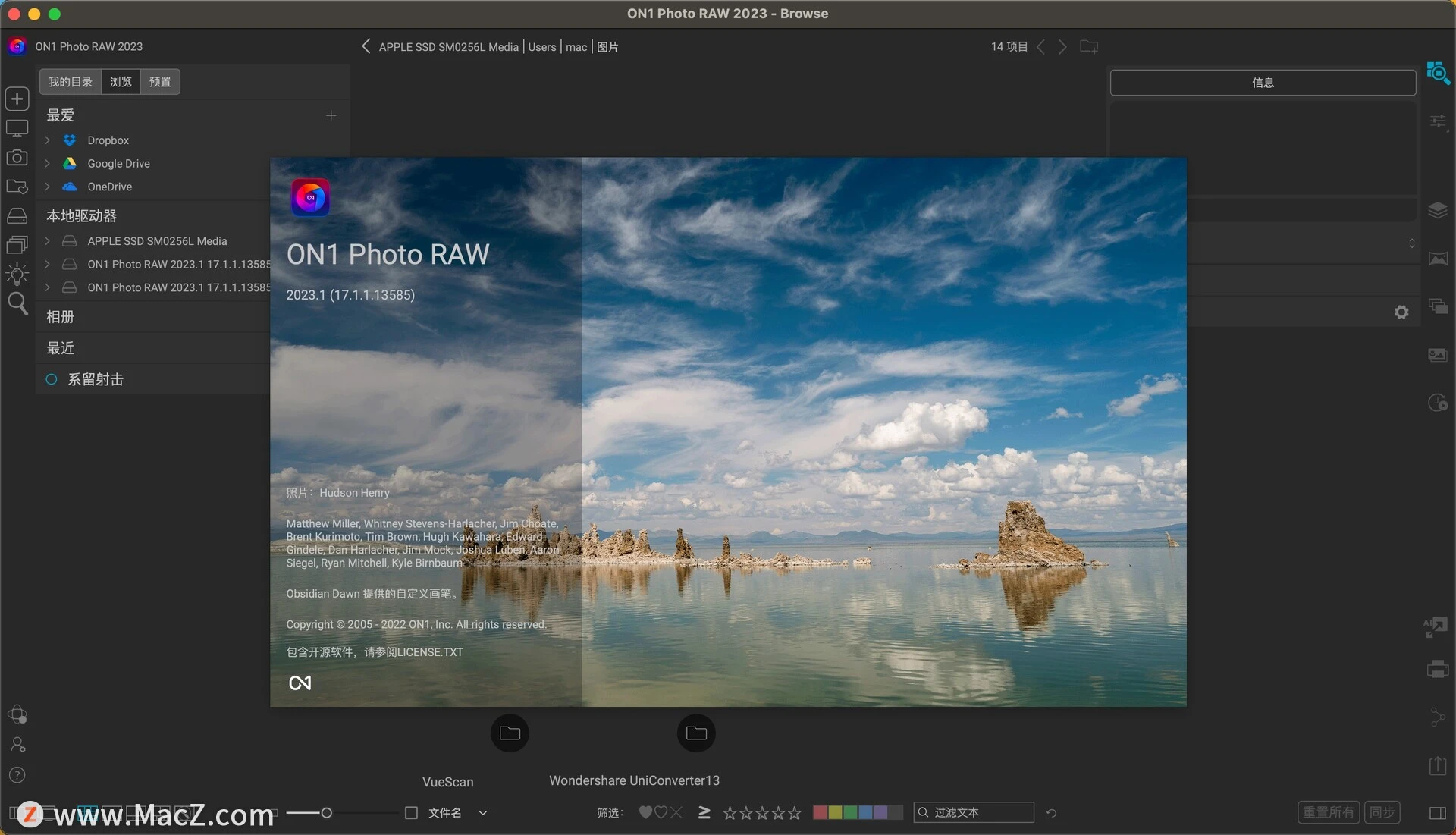
Task: Open the camera tethering icon in left sidebar
Action: (17, 157)
